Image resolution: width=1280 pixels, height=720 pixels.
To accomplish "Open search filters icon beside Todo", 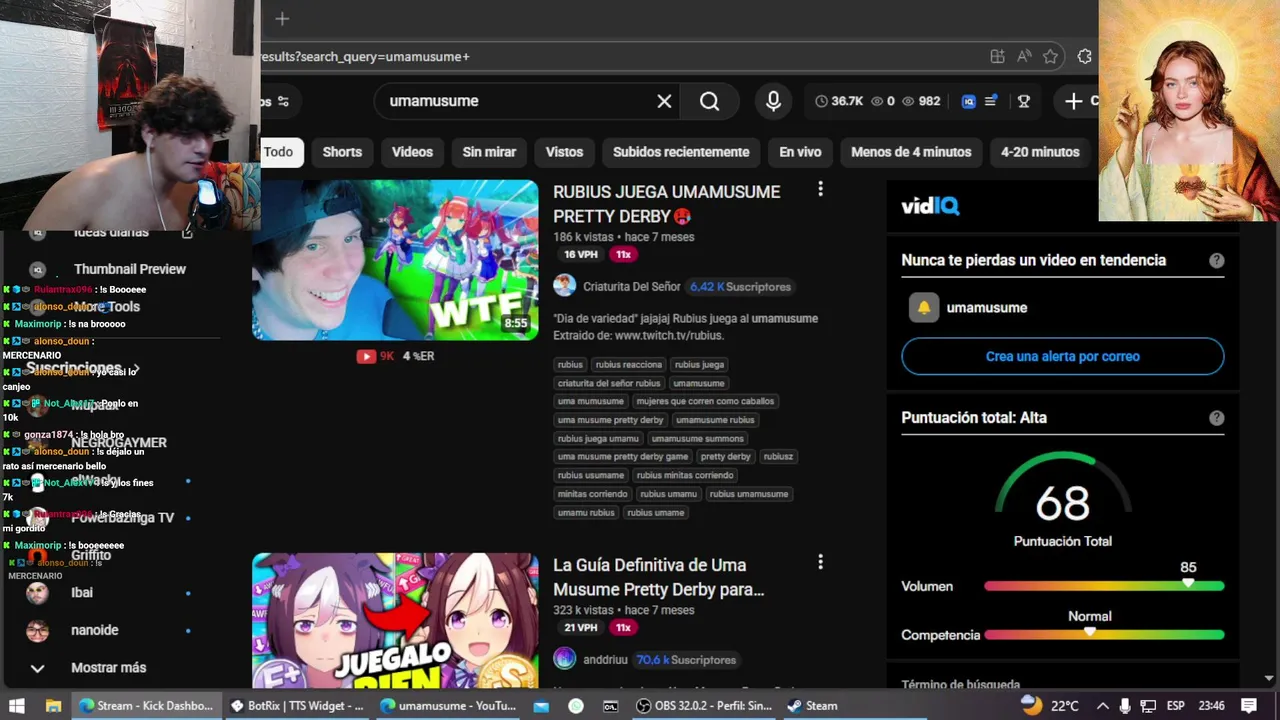I will [283, 101].
